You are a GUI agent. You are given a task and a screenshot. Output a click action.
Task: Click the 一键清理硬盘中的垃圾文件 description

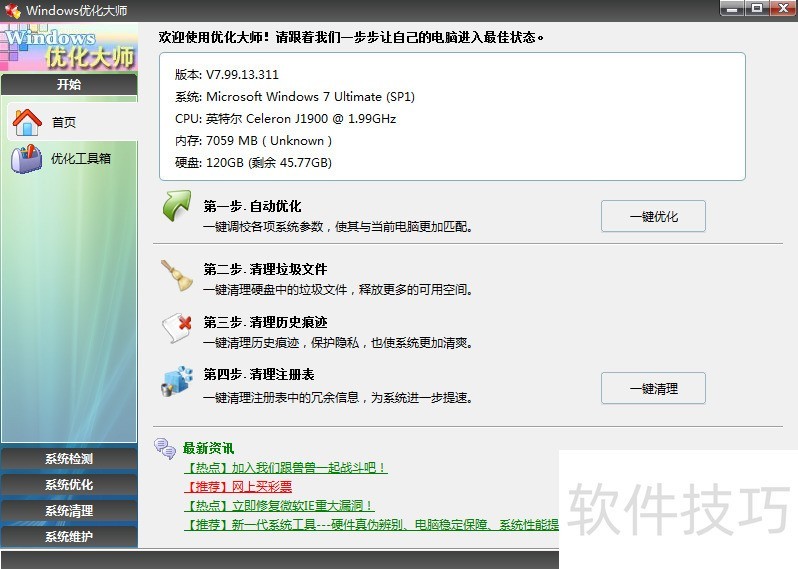[338, 290]
